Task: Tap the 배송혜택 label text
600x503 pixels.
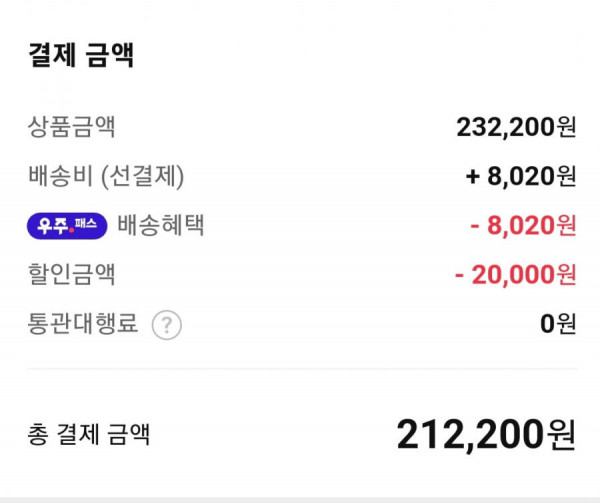Action: [160, 225]
